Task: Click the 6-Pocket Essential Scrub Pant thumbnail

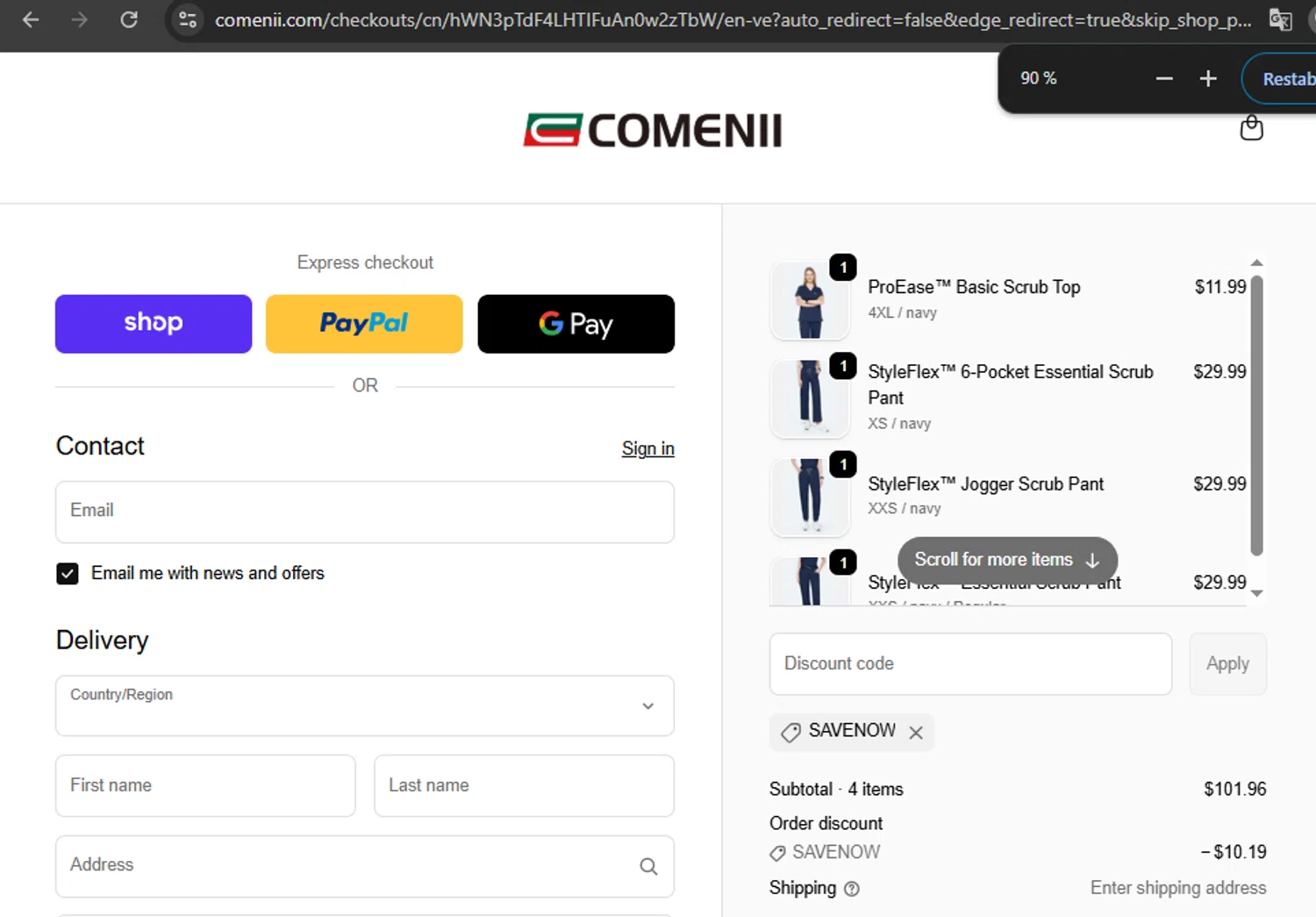Action: [810, 398]
